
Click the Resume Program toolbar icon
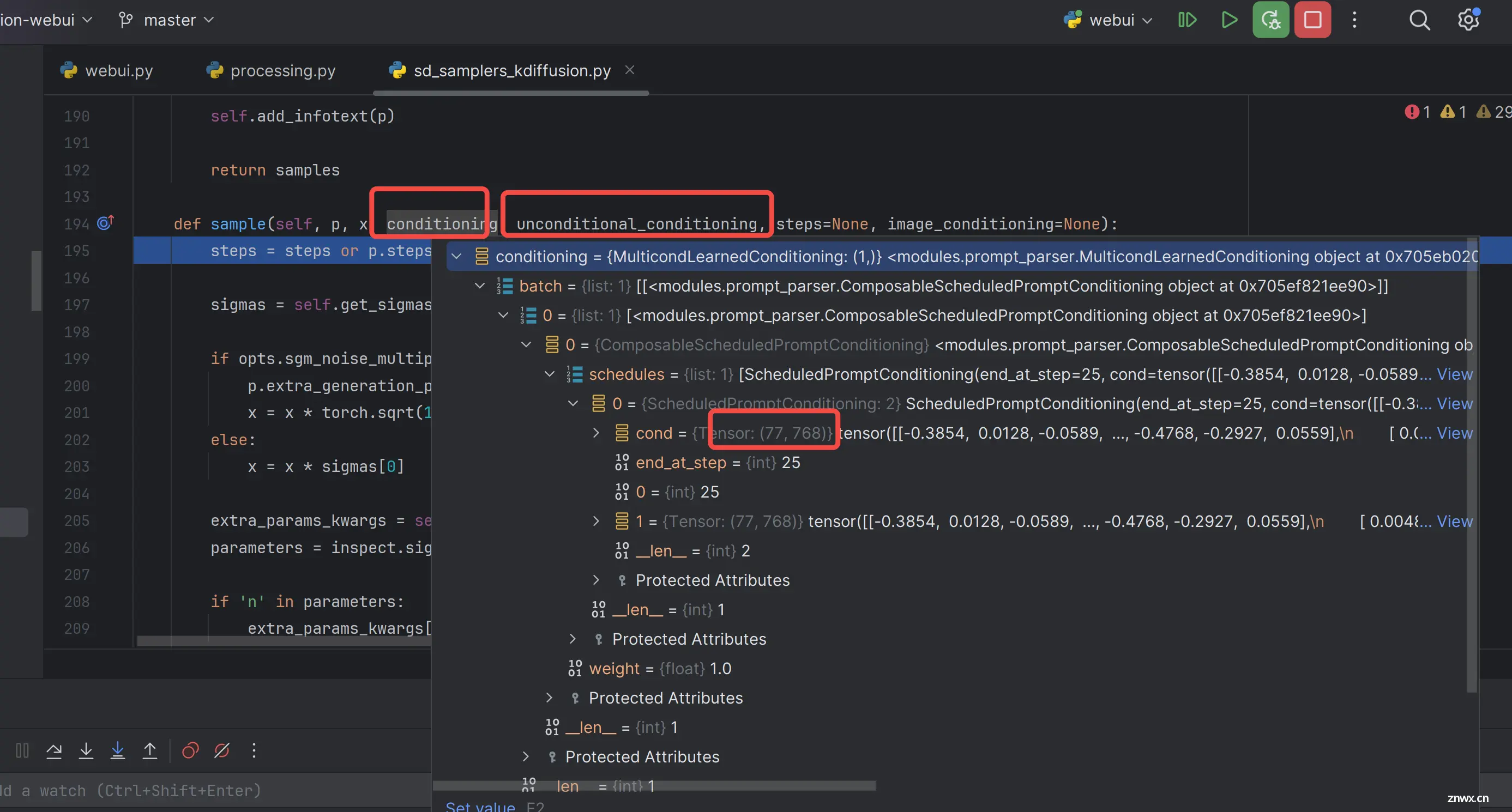click(1187, 20)
